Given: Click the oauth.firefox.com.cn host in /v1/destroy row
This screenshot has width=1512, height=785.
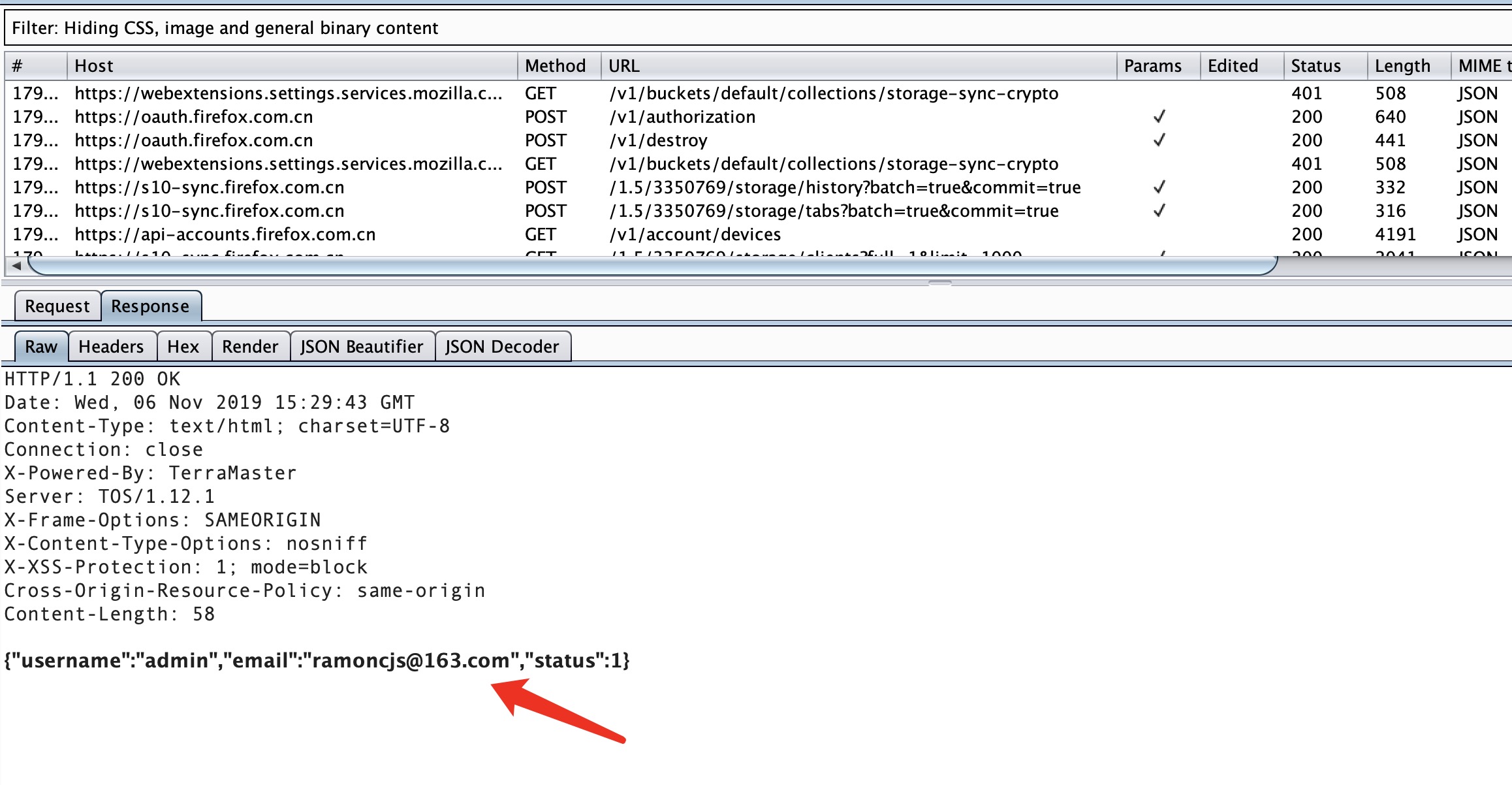Looking at the screenshot, I should 194,140.
